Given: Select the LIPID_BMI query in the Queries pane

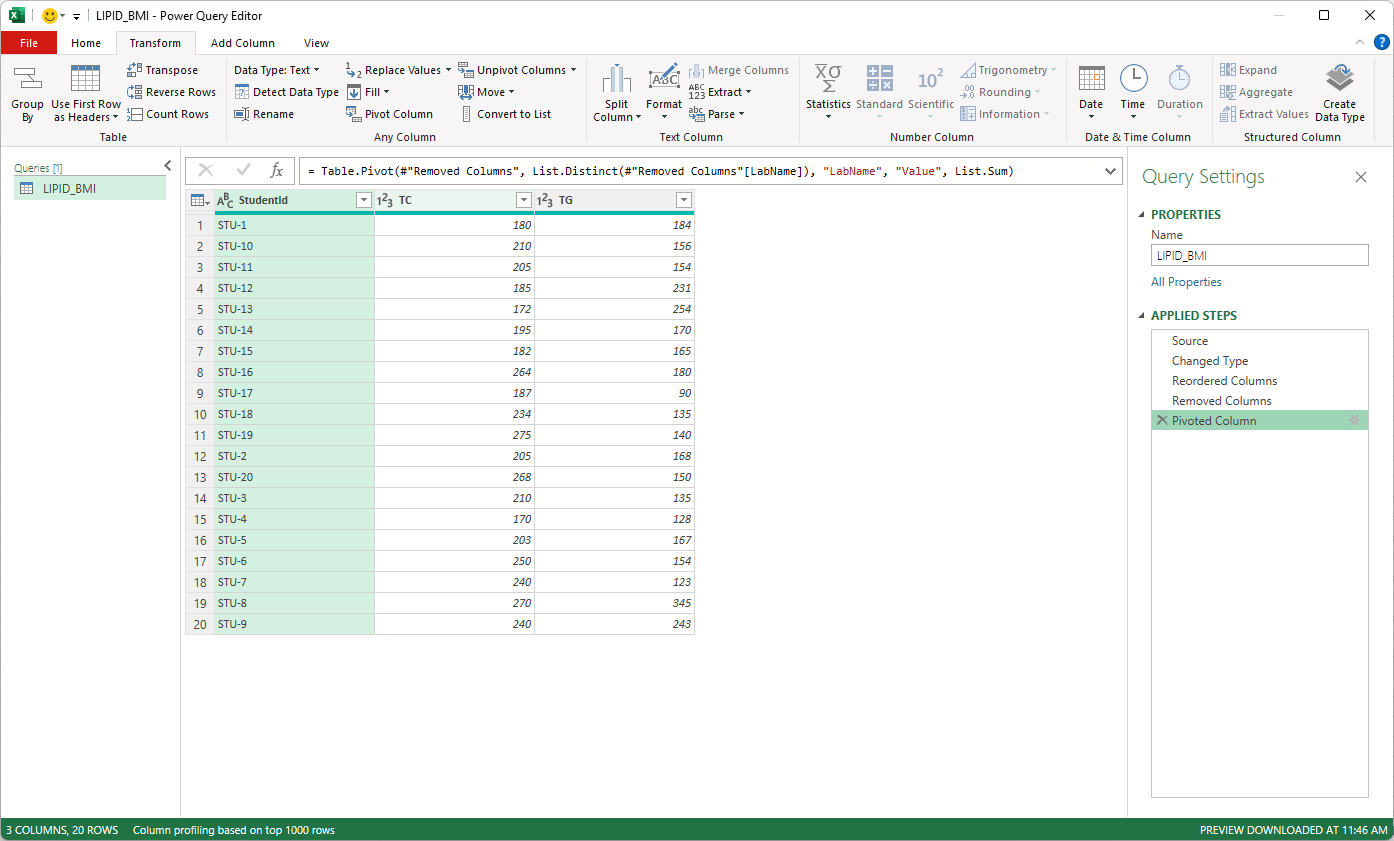Looking at the screenshot, I should [90, 188].
